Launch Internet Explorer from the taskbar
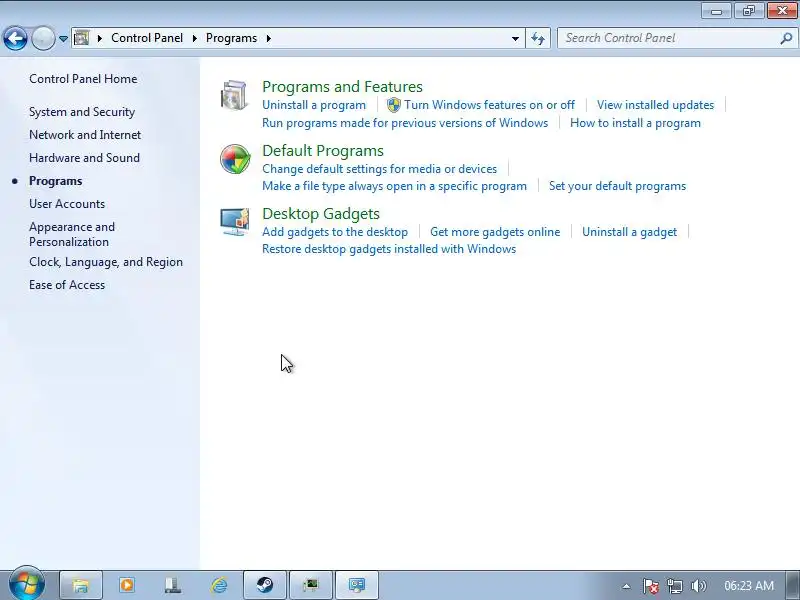Viewport: 800px width, 600px height. [219, 585]
